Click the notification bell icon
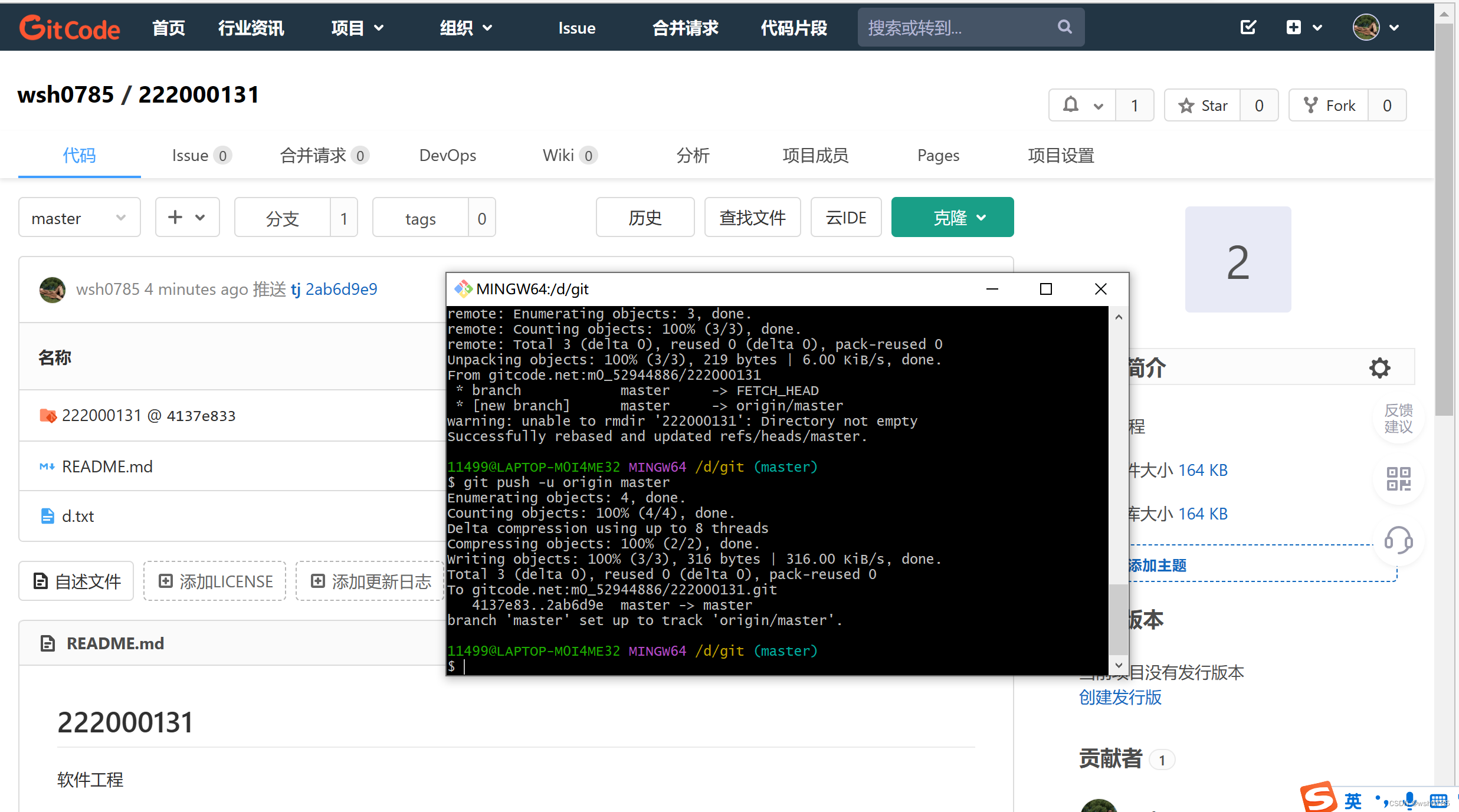 pos(1071,105)
